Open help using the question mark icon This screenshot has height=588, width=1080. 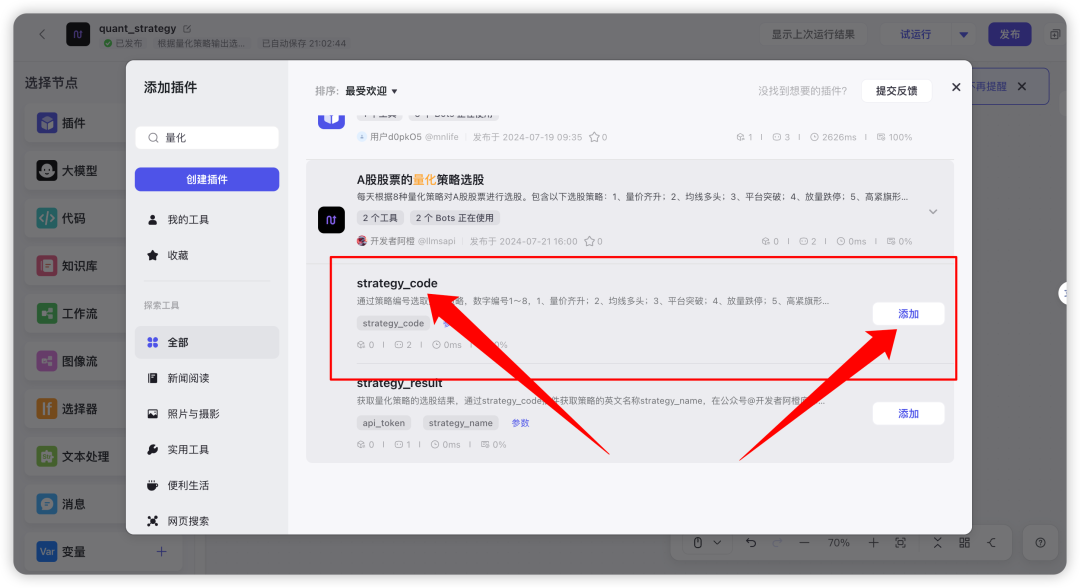[1040, 543]
